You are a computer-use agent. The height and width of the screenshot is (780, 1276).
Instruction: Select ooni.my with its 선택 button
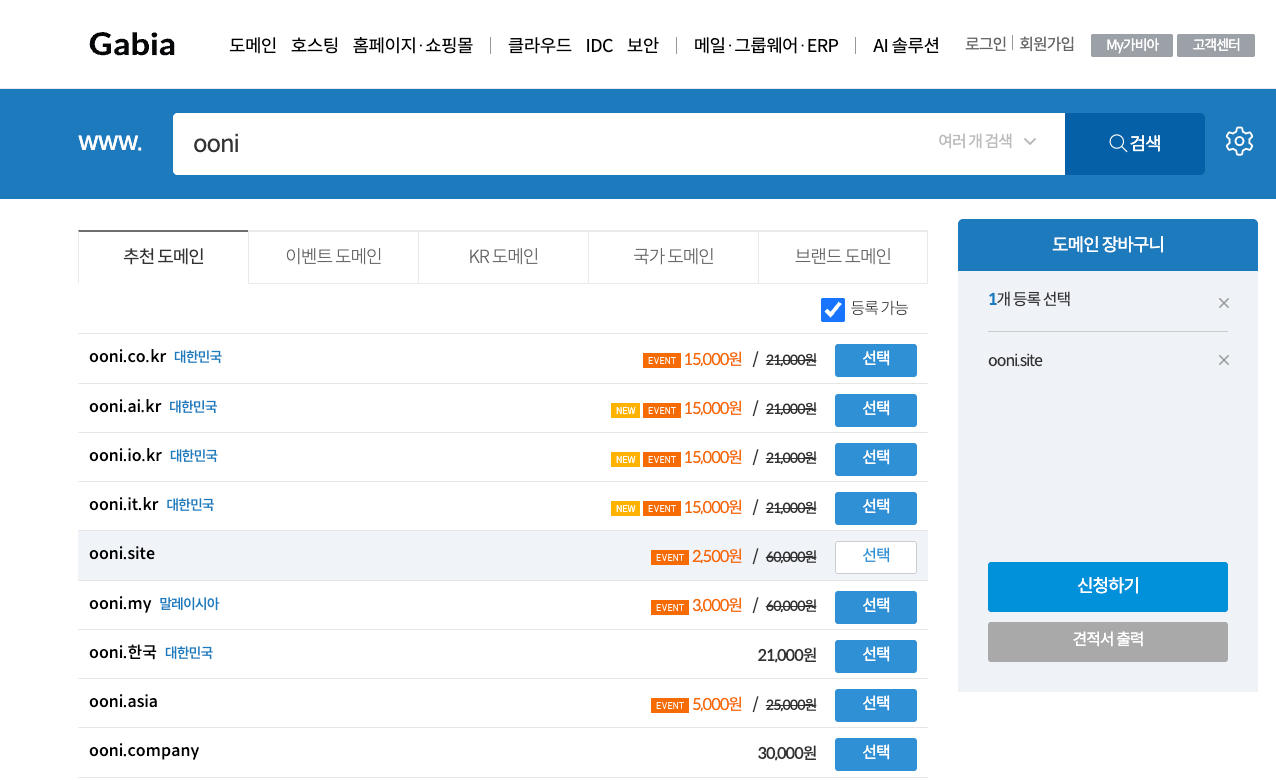pyautogui.click(x=876, y=607)
